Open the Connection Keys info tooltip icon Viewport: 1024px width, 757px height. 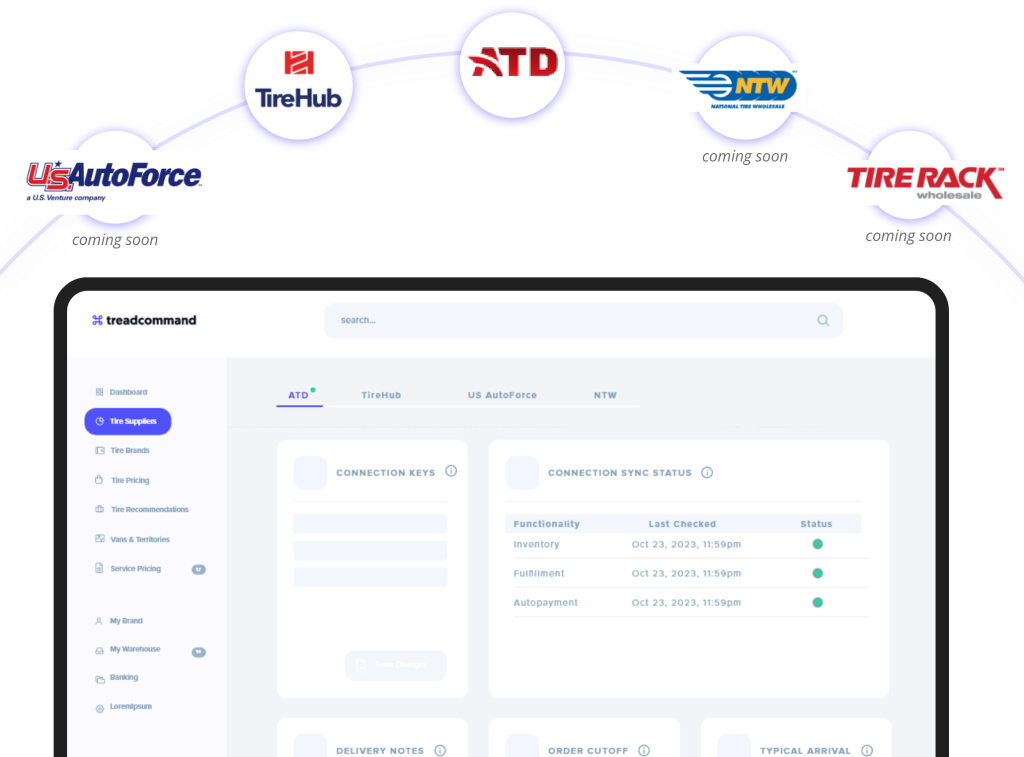[451, 471]
